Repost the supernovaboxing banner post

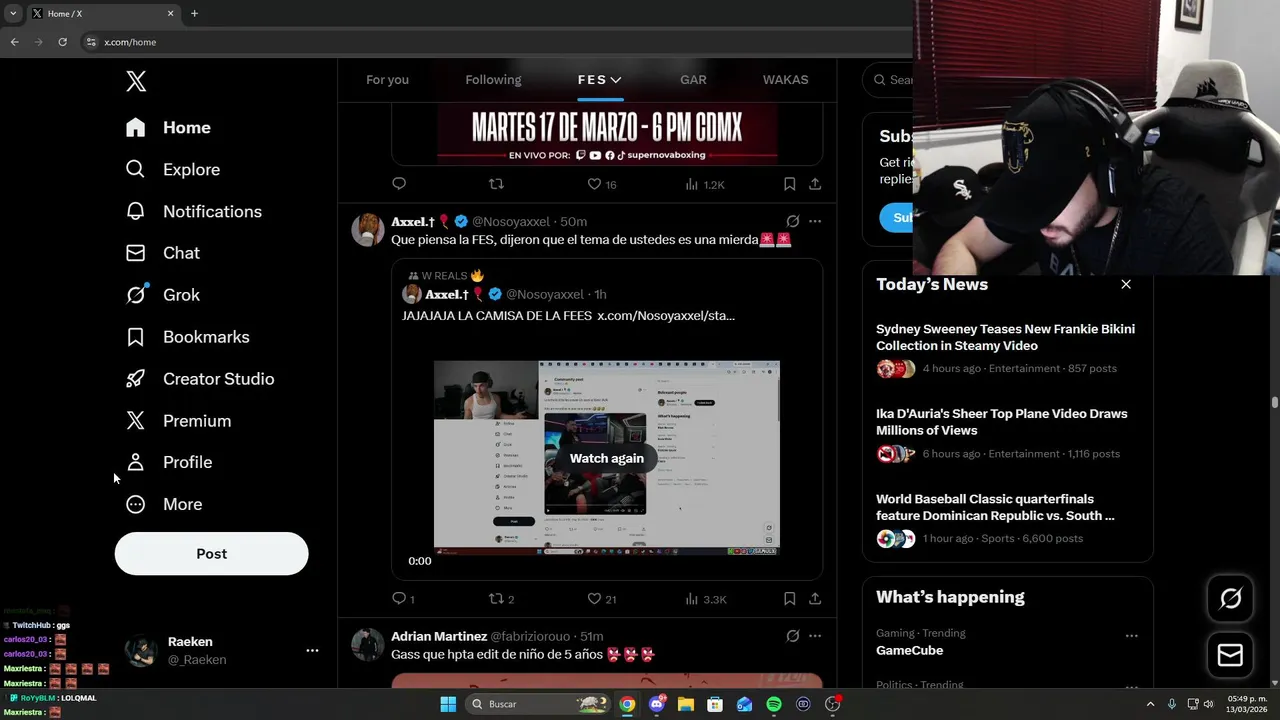[x=496, y=184]
